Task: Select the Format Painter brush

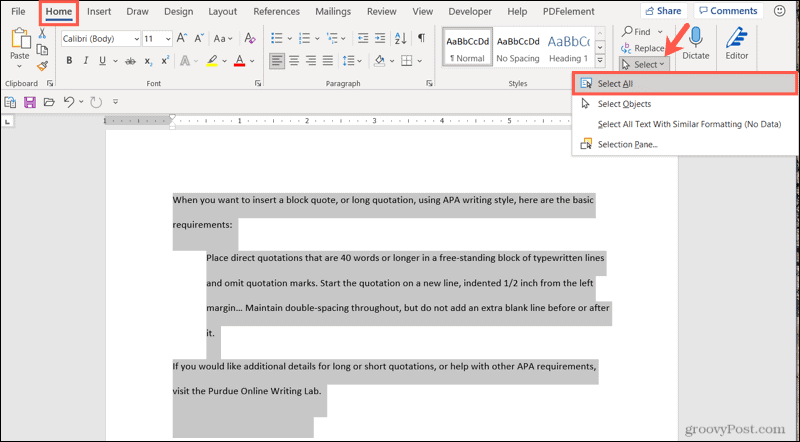Action: click(x=42, y=66)
